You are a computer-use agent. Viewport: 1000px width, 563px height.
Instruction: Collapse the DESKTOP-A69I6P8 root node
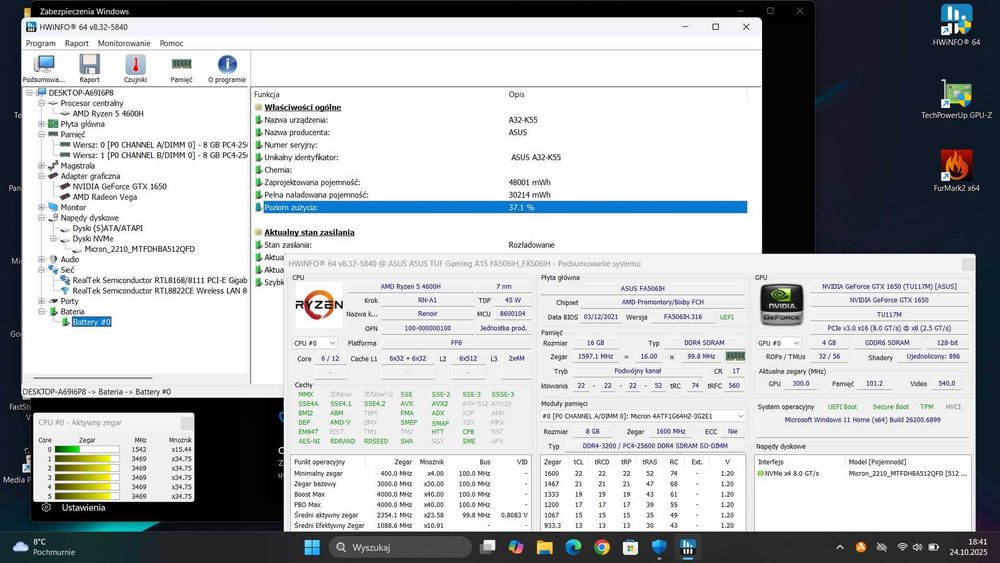(29, 92)
